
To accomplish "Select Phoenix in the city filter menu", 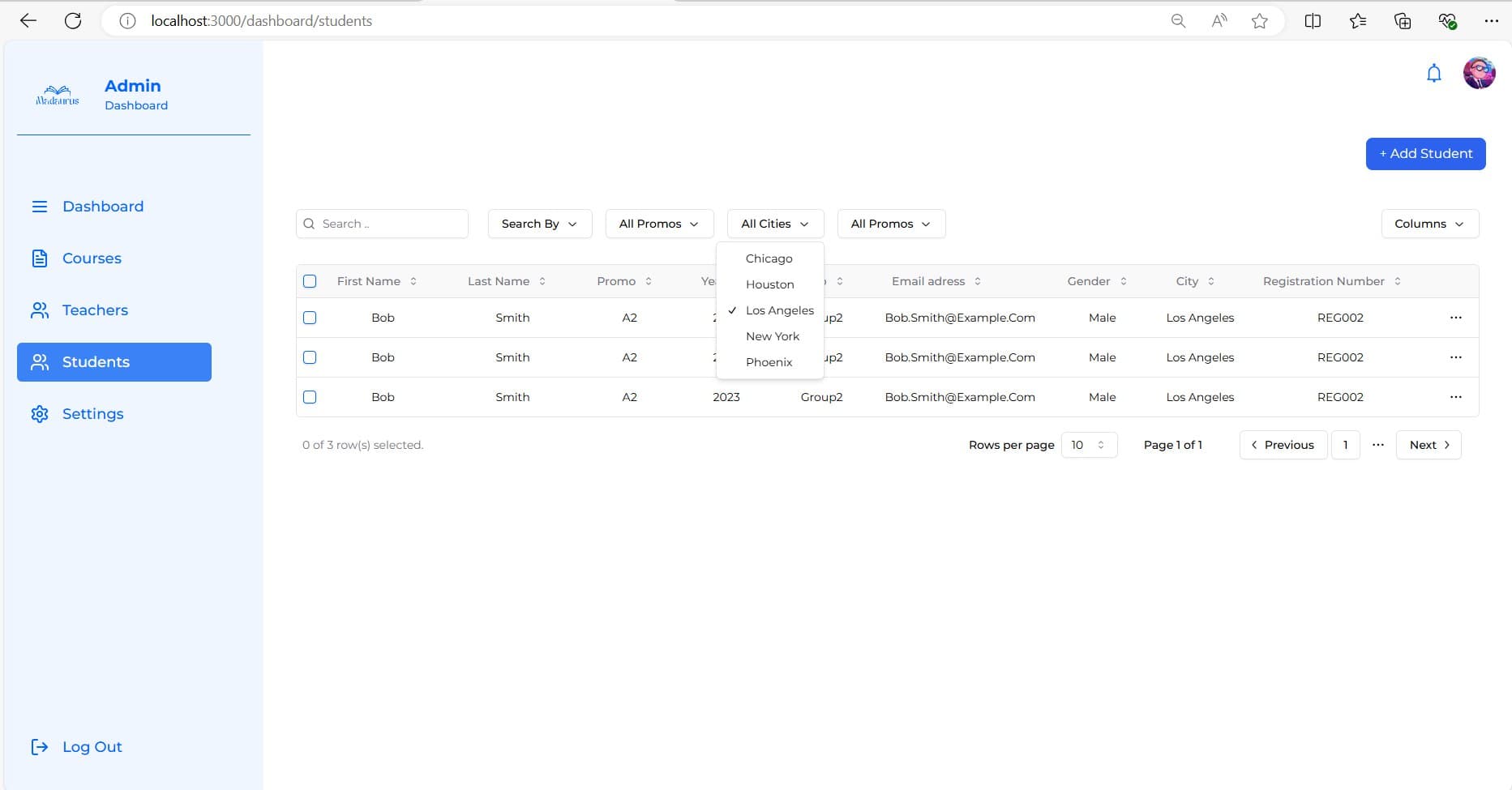I will pyautogui.click(x=769, y=362).
